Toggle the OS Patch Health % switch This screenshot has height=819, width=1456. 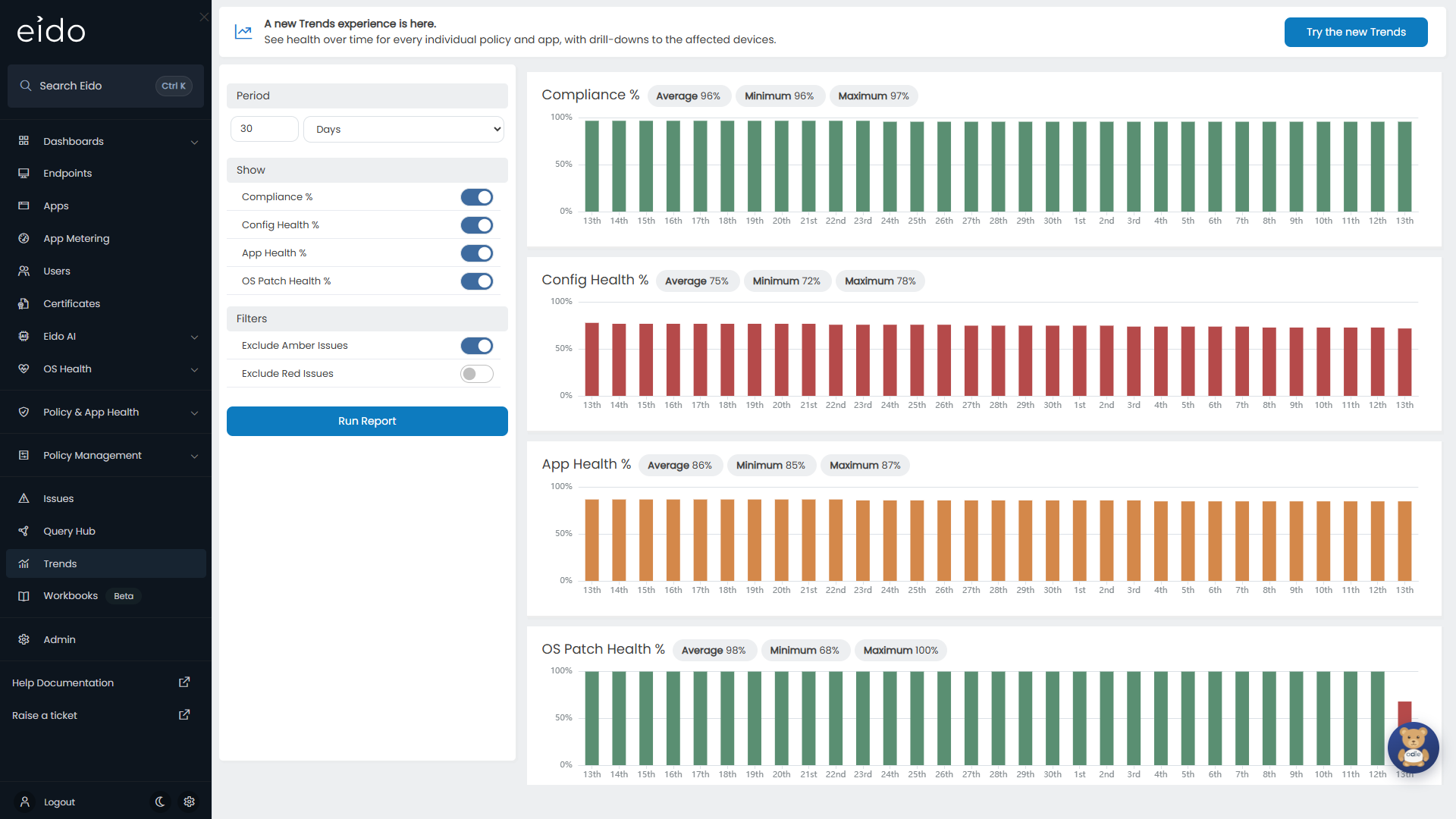coord(477,281)
